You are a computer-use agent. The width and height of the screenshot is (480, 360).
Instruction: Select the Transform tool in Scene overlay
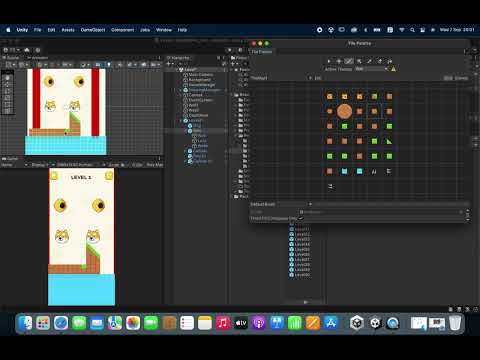[x=7, y=111]
